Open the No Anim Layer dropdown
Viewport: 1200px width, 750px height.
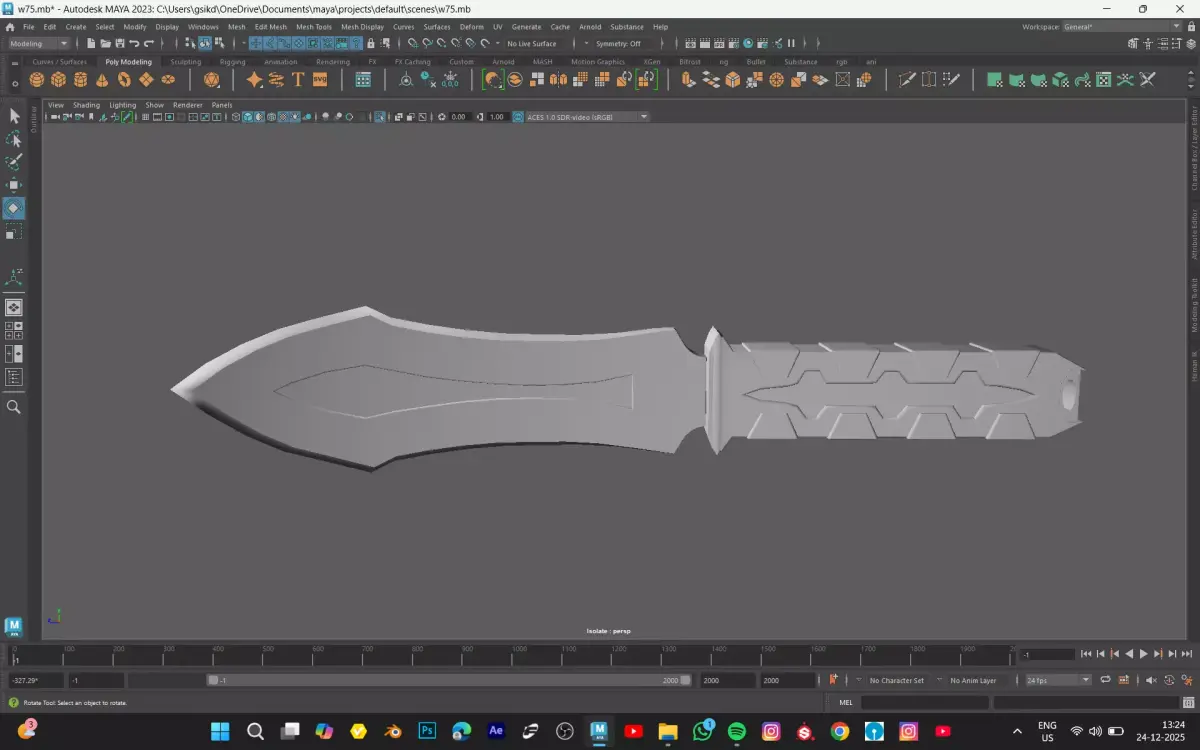click(973, 680)
